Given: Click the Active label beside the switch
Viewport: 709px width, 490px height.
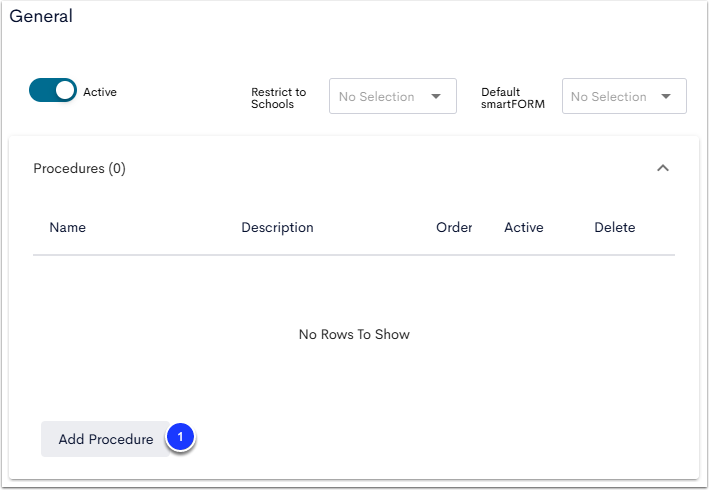Looking at the screenshot, I should (100, 92).
